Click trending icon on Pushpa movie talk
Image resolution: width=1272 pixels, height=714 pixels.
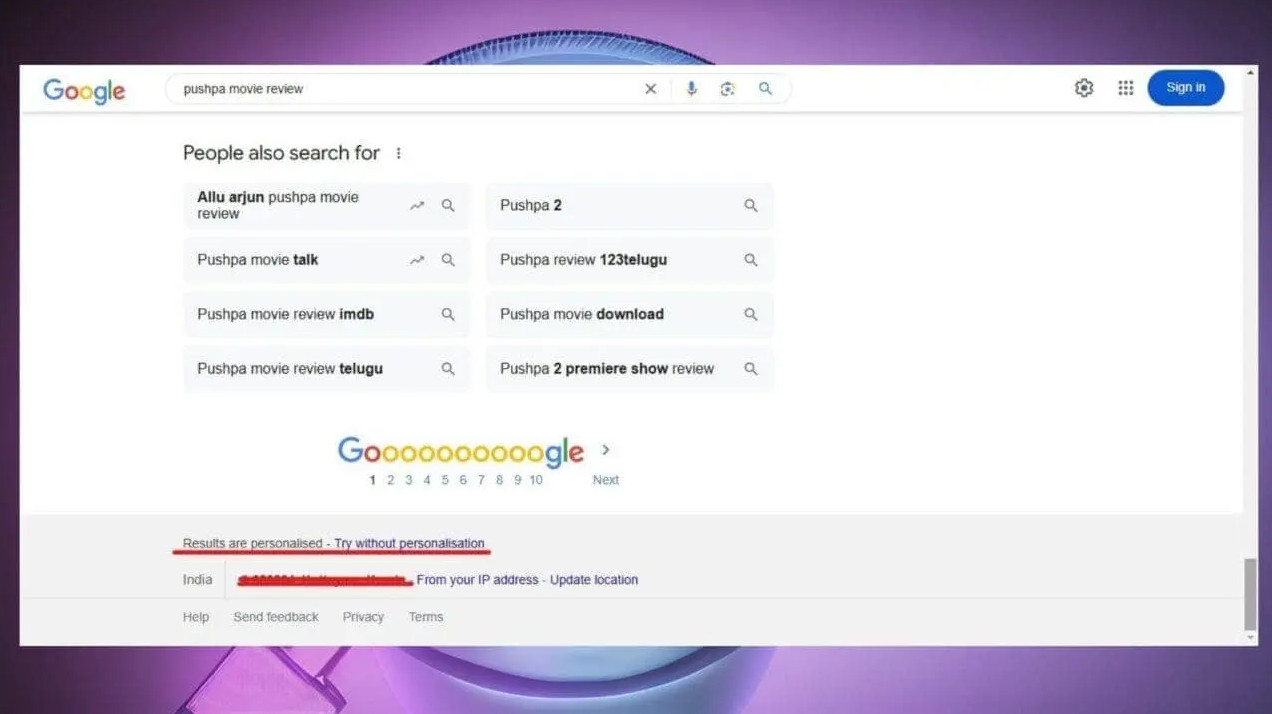[x=417, y=260]
